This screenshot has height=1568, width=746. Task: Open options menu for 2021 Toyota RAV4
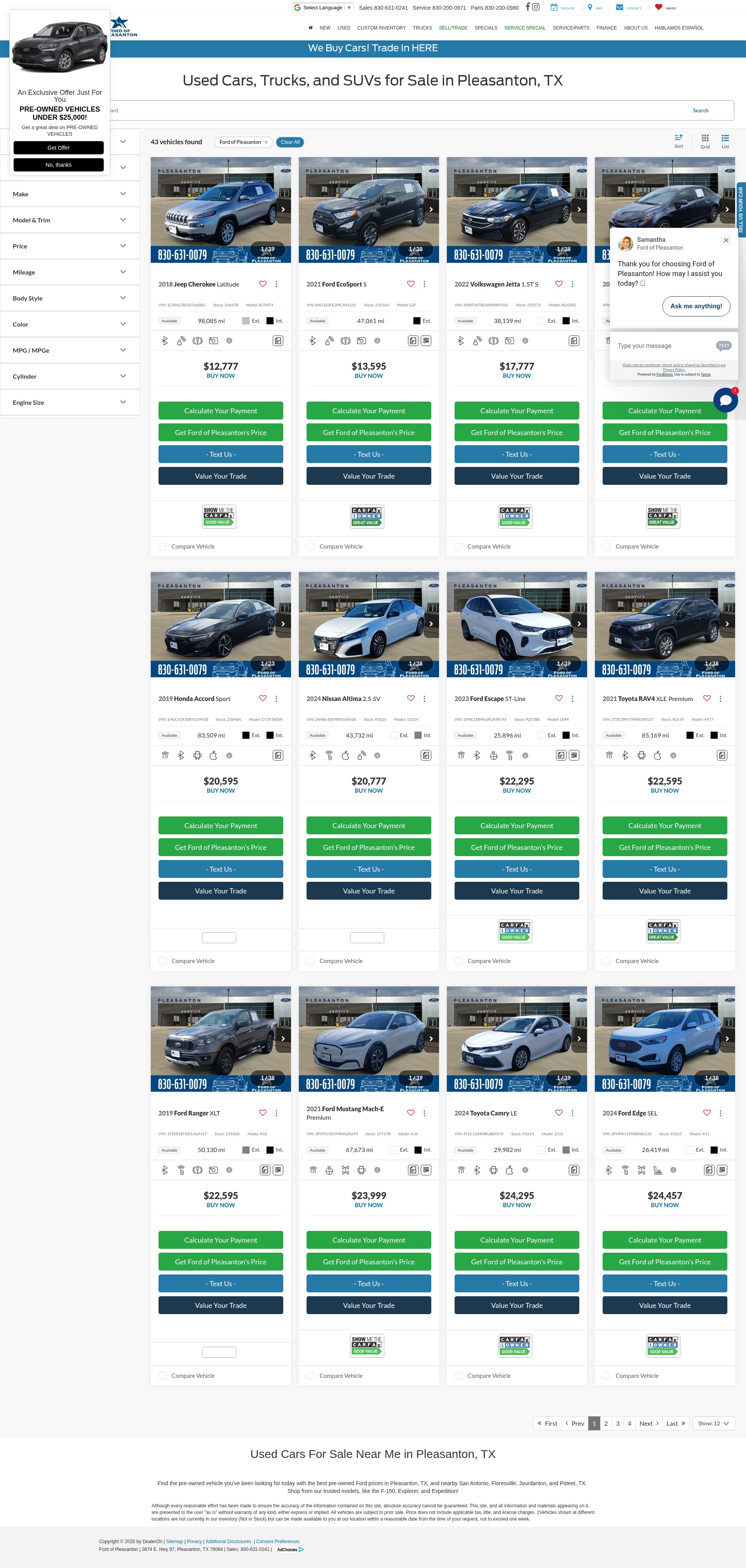tap(720, 698)
